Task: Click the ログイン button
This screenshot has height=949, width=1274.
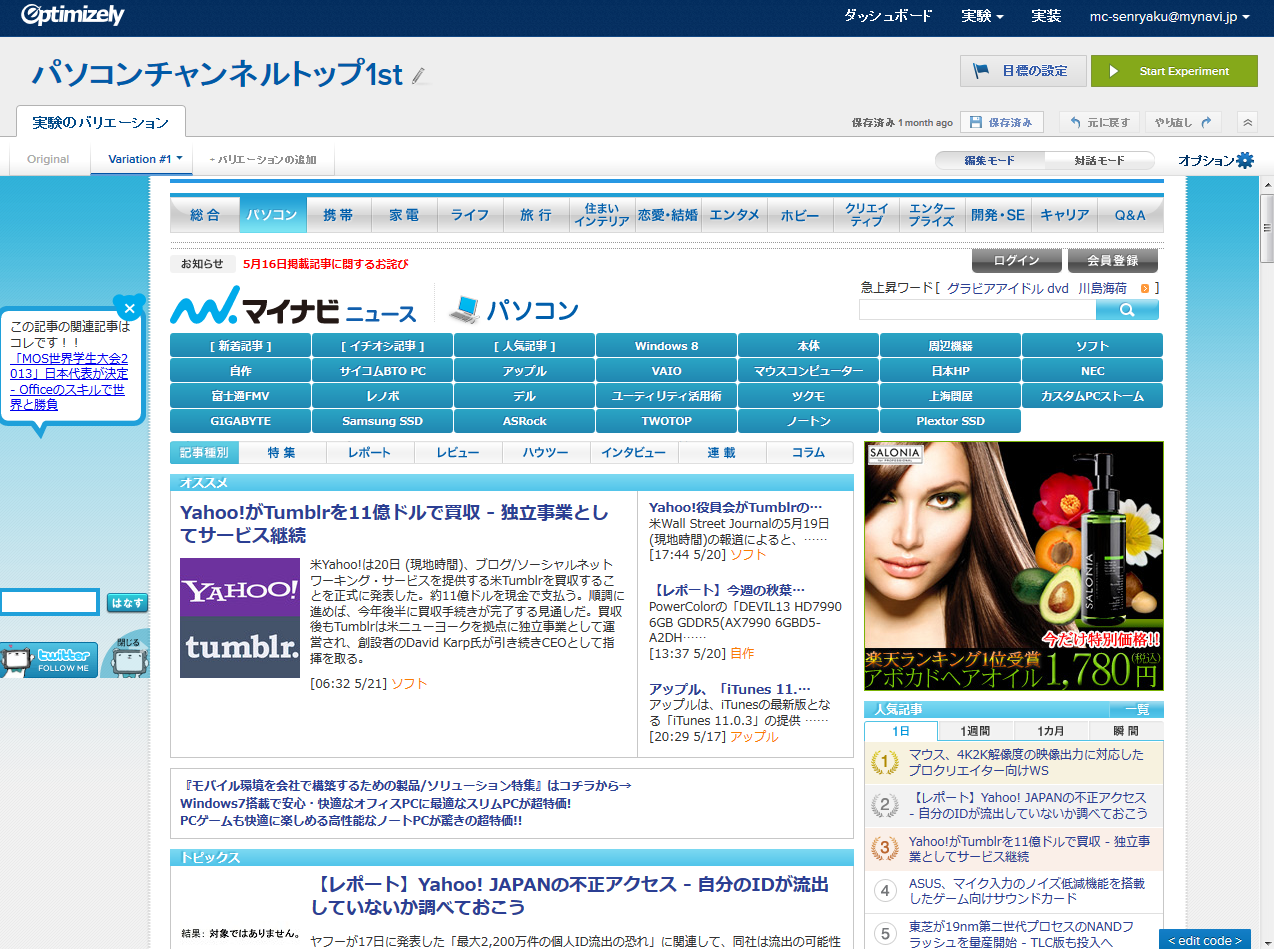Action: pos(1017,260)
